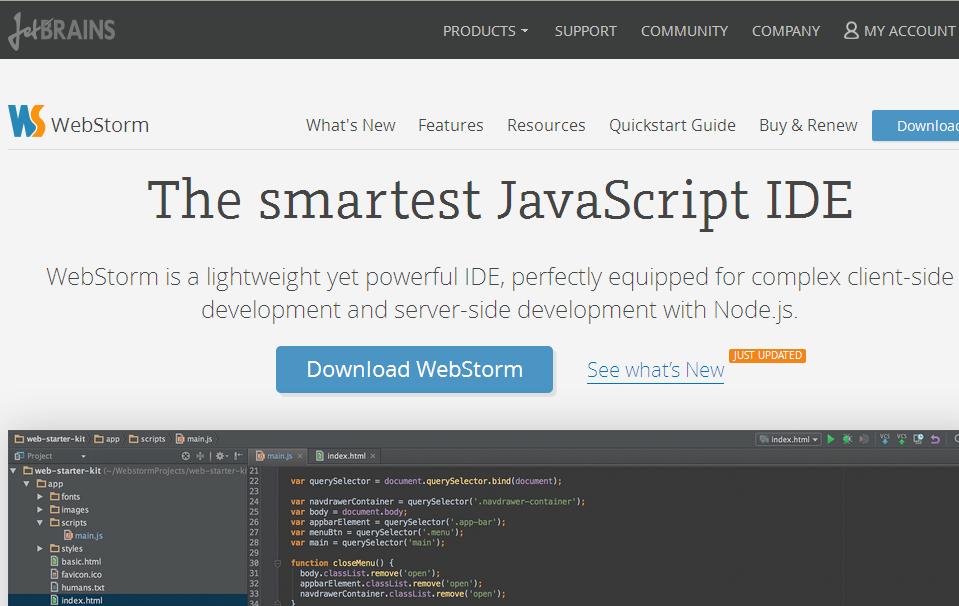Collapse the scripts folder in the project tree

point(41,522)
